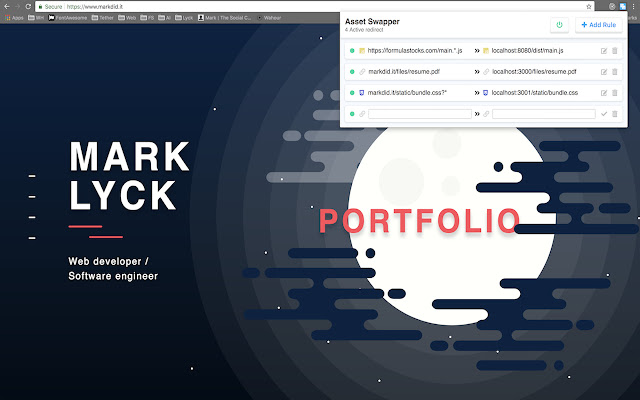Delete the resume.pdf redirect rule
The width and height of the screenshot is (640, 400).
click(x=615, y=71)
